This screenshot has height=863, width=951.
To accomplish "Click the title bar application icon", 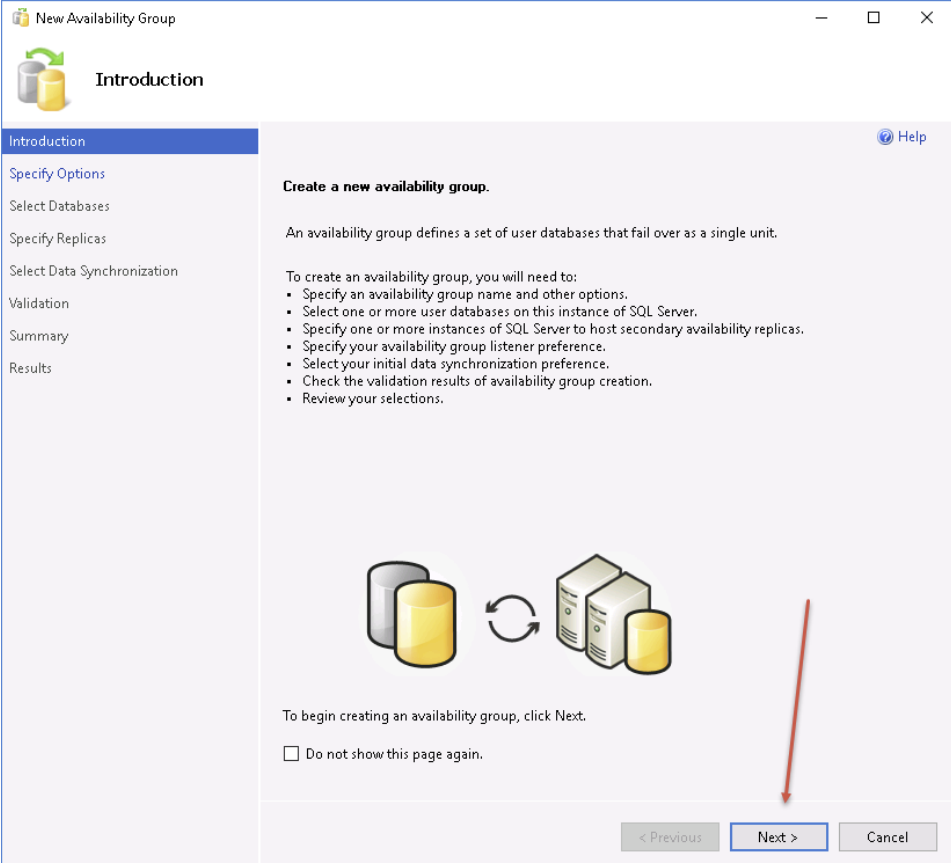I will (21, 18).
